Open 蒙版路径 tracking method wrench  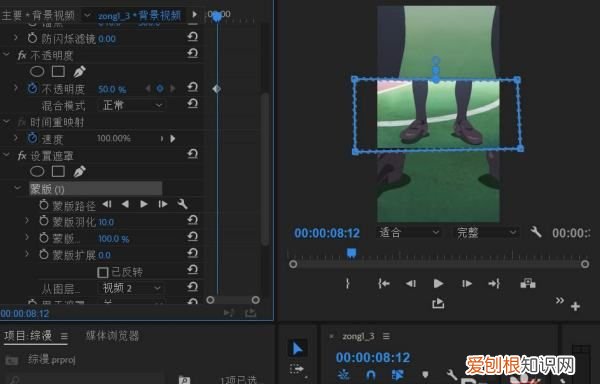[x=183, y=204]
